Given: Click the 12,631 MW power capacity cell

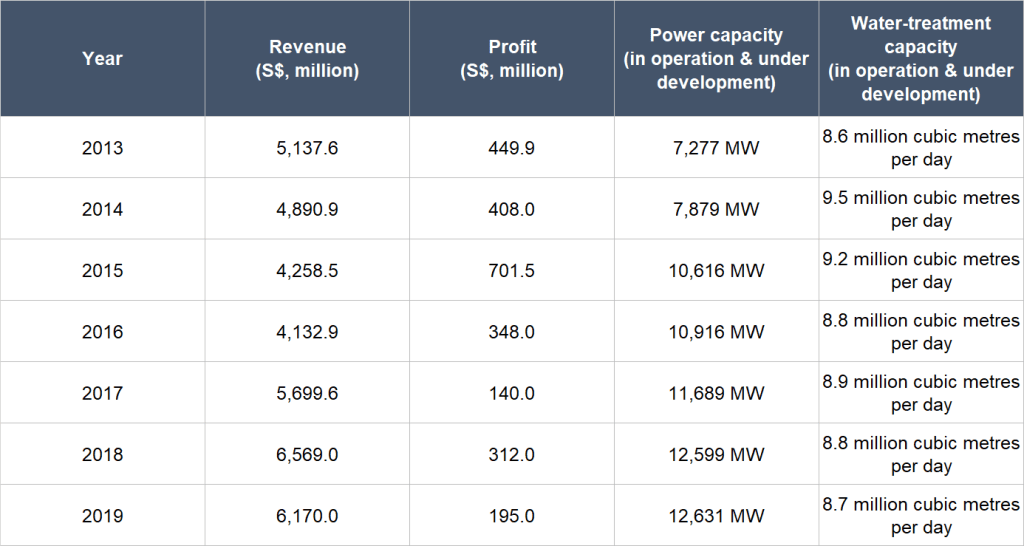Looking at the screenshot, I should [x=716, y=516].
